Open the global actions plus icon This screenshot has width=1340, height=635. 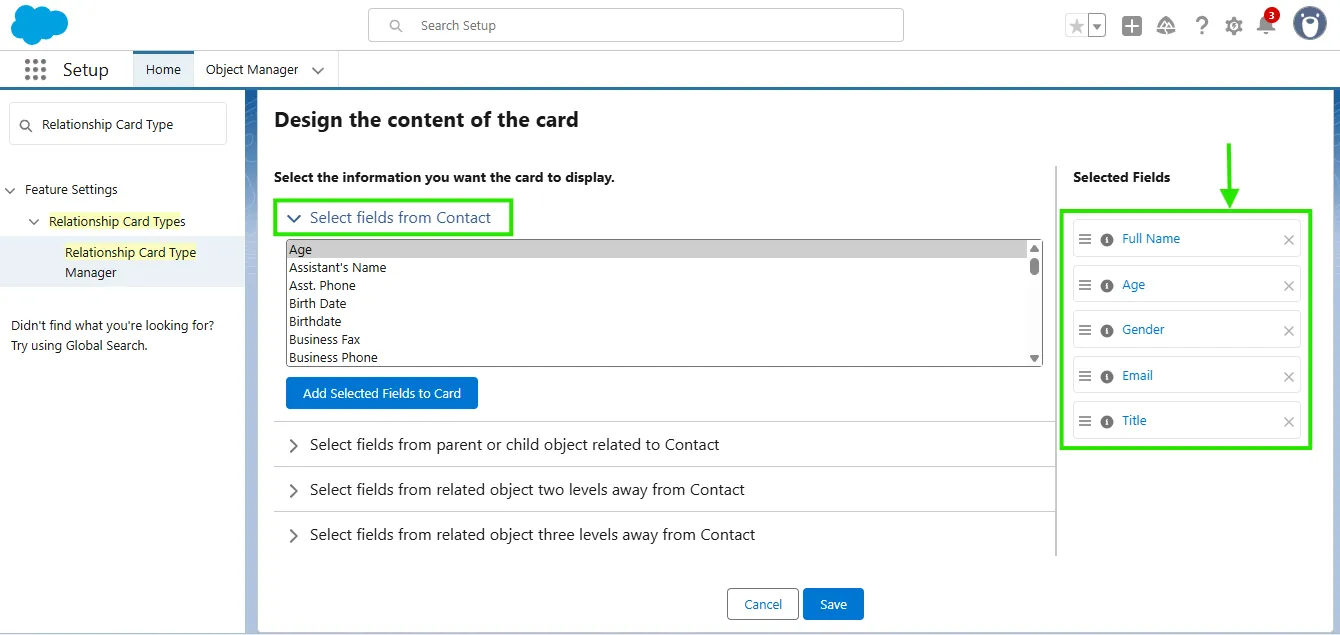pos(1132,26)
